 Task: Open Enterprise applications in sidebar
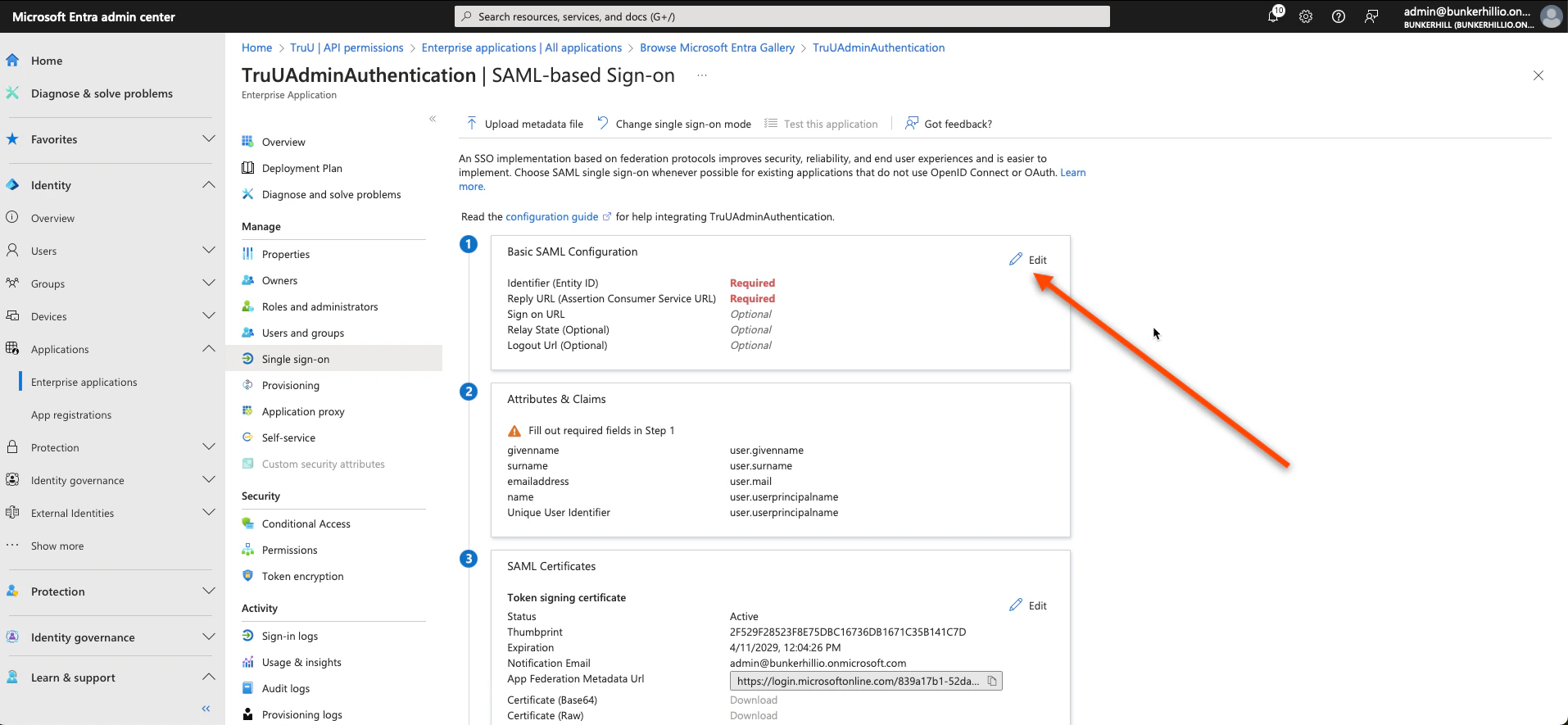(x=84, y=382)
